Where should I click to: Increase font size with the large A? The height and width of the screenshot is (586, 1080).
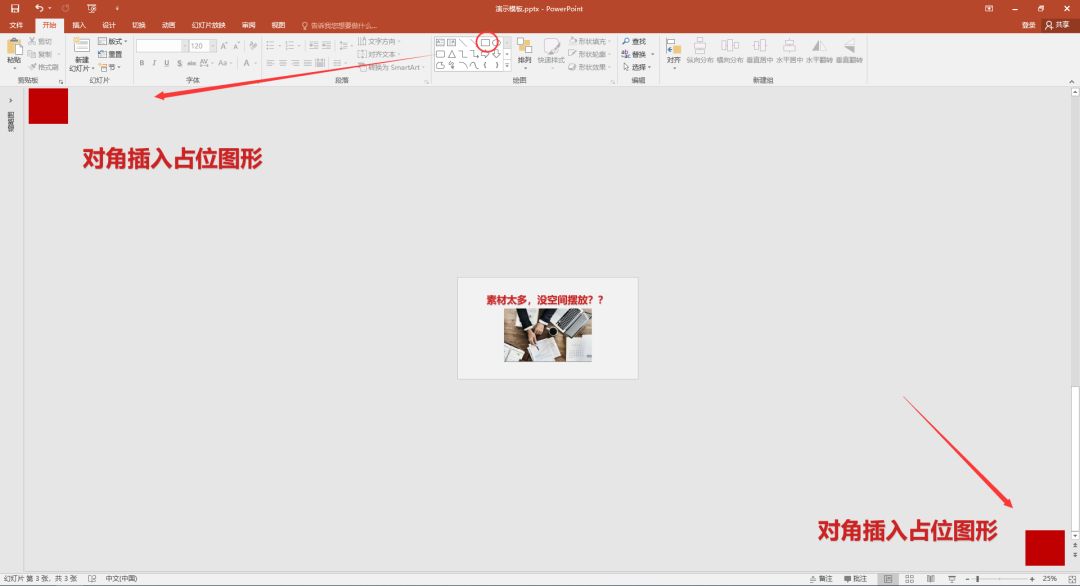click(x=224, y=45)
